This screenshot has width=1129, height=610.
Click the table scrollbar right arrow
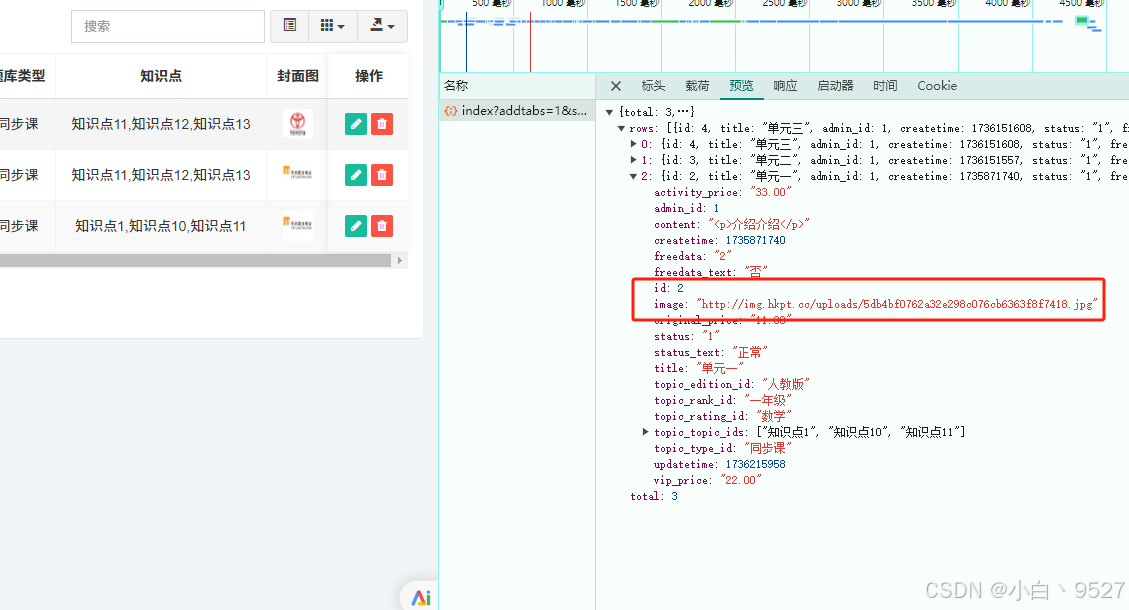(400, 261)
